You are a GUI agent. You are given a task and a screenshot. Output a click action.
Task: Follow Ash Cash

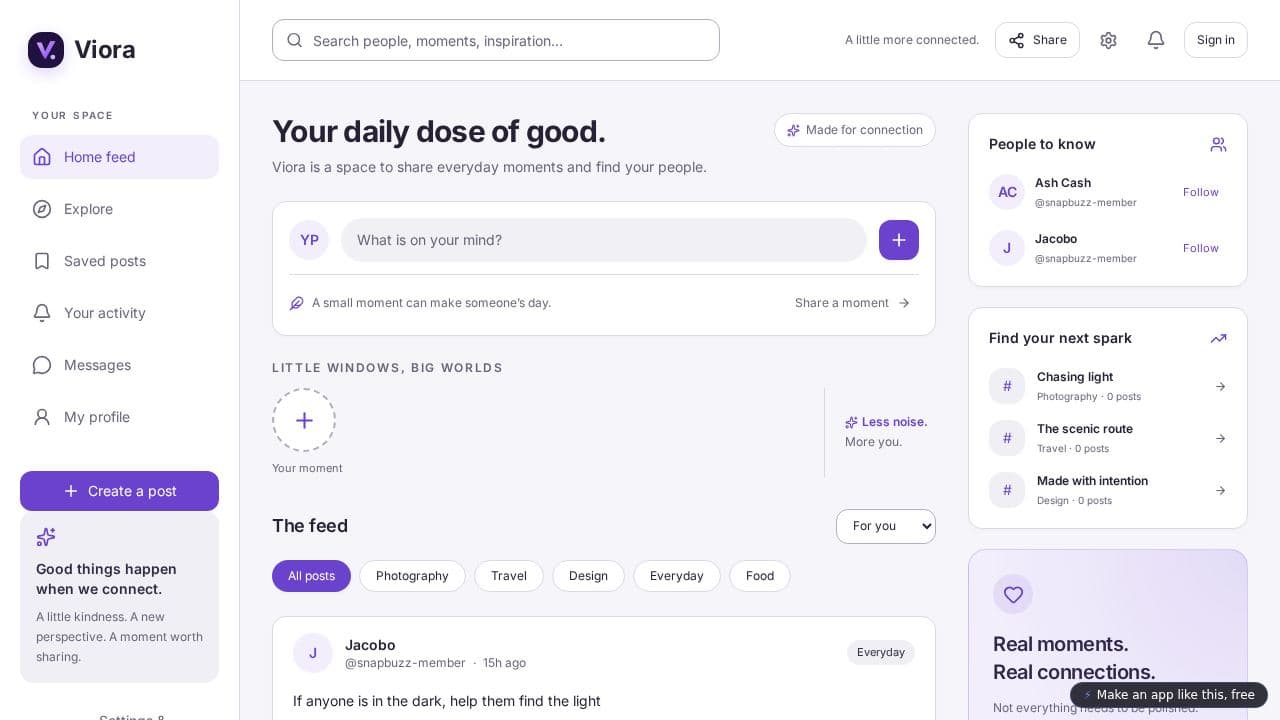[x=1201, y=192]
